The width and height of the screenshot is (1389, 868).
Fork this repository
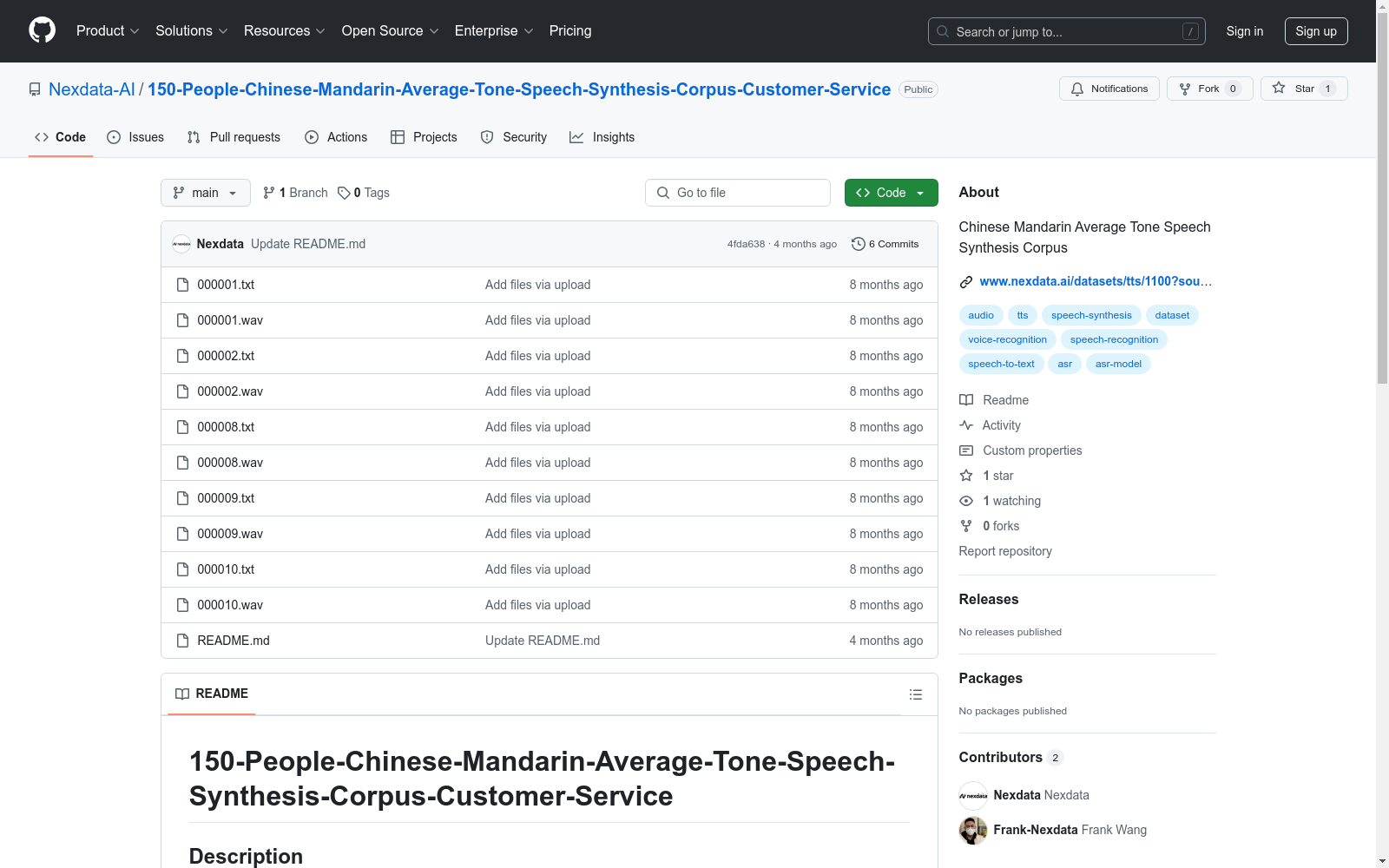(x=1209, y=89)
